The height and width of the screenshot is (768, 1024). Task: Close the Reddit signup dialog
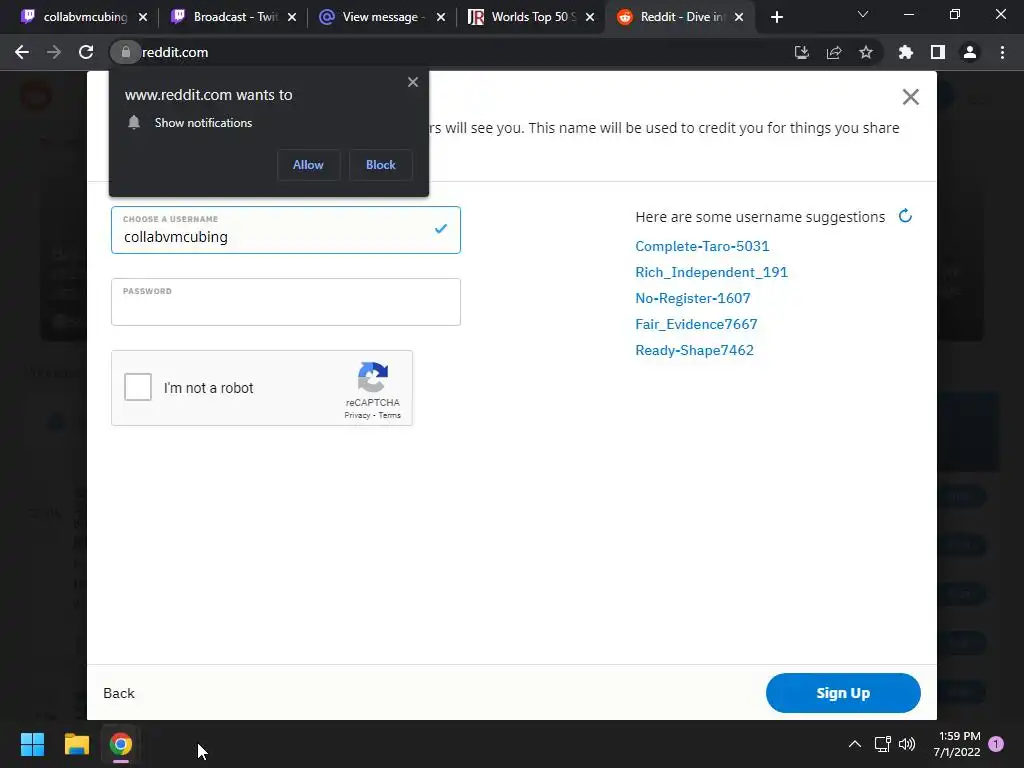(x=910, y=97)
